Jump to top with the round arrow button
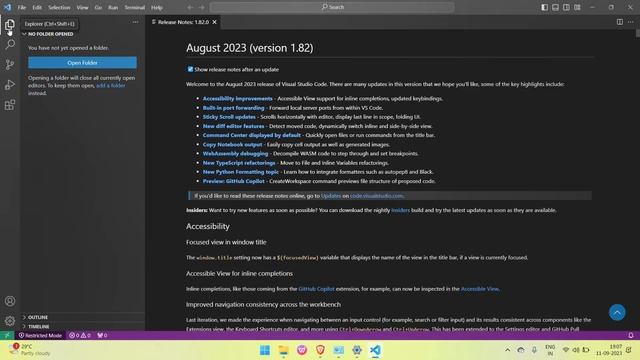This screenshot has height=360, width=640. tap(617, 313)
